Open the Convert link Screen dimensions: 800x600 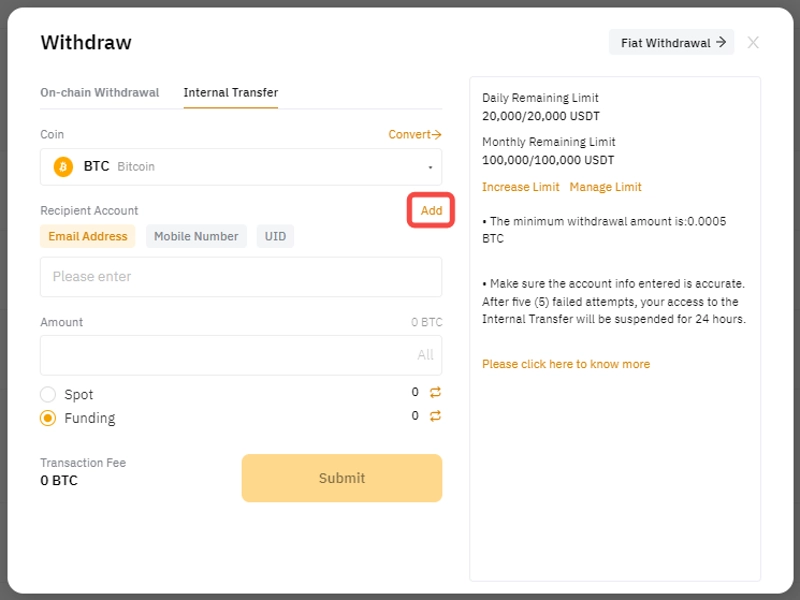[x=415, y=135]
